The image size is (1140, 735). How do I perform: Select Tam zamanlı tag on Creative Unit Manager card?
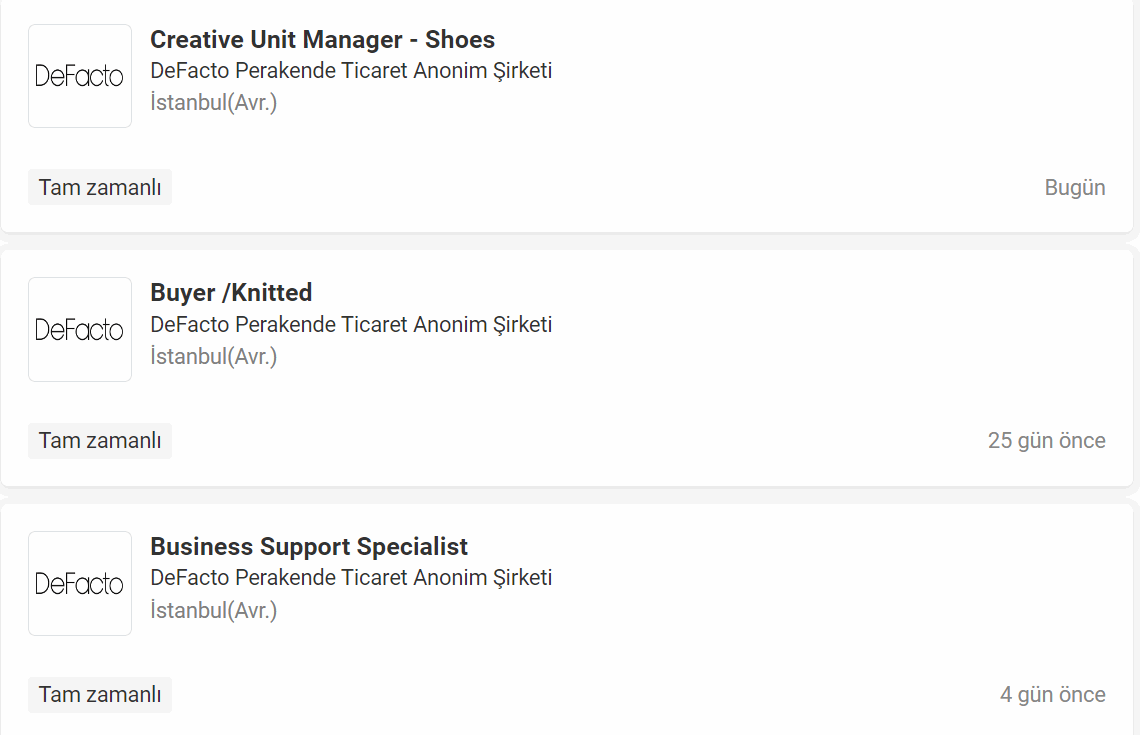click(100, 188)
